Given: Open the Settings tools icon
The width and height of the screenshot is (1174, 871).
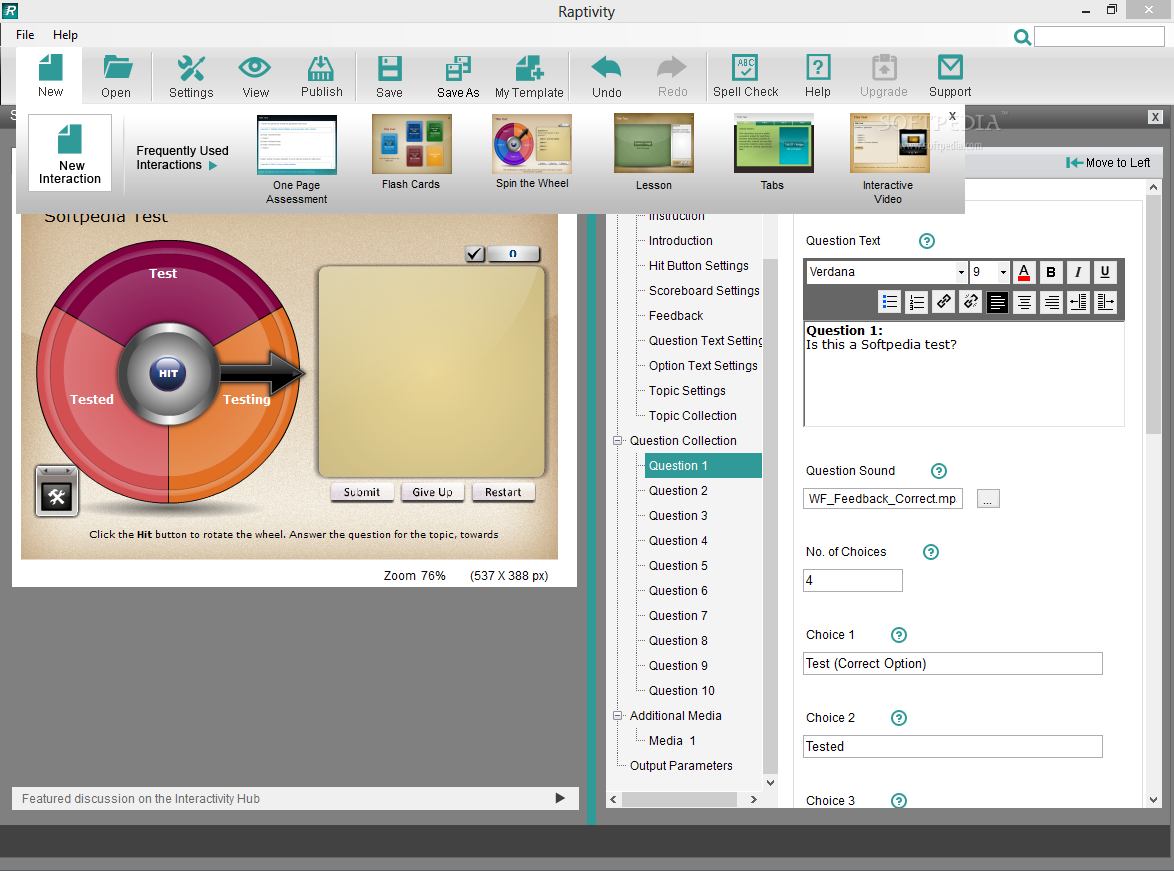Looking at the screenshot, I should [191, 76].
